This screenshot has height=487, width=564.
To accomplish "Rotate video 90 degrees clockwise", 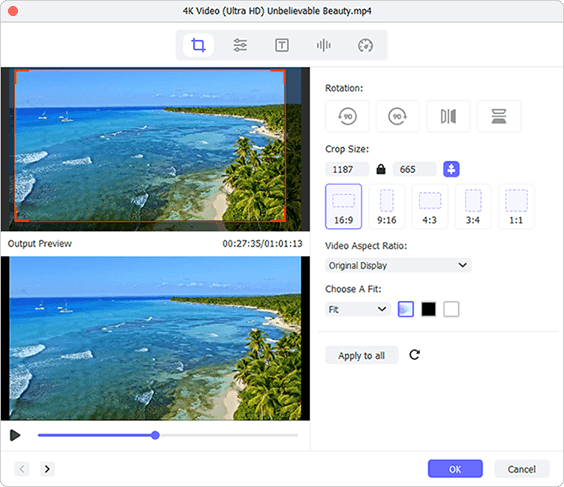I will (x=397, y=116).
